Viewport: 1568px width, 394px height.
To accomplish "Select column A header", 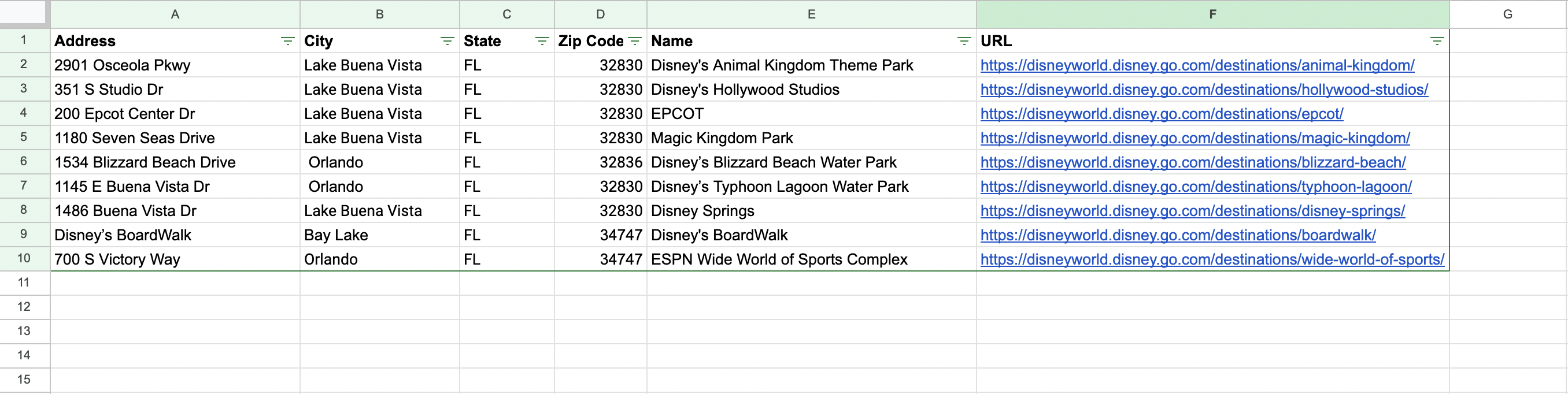I will coord(175,14).
